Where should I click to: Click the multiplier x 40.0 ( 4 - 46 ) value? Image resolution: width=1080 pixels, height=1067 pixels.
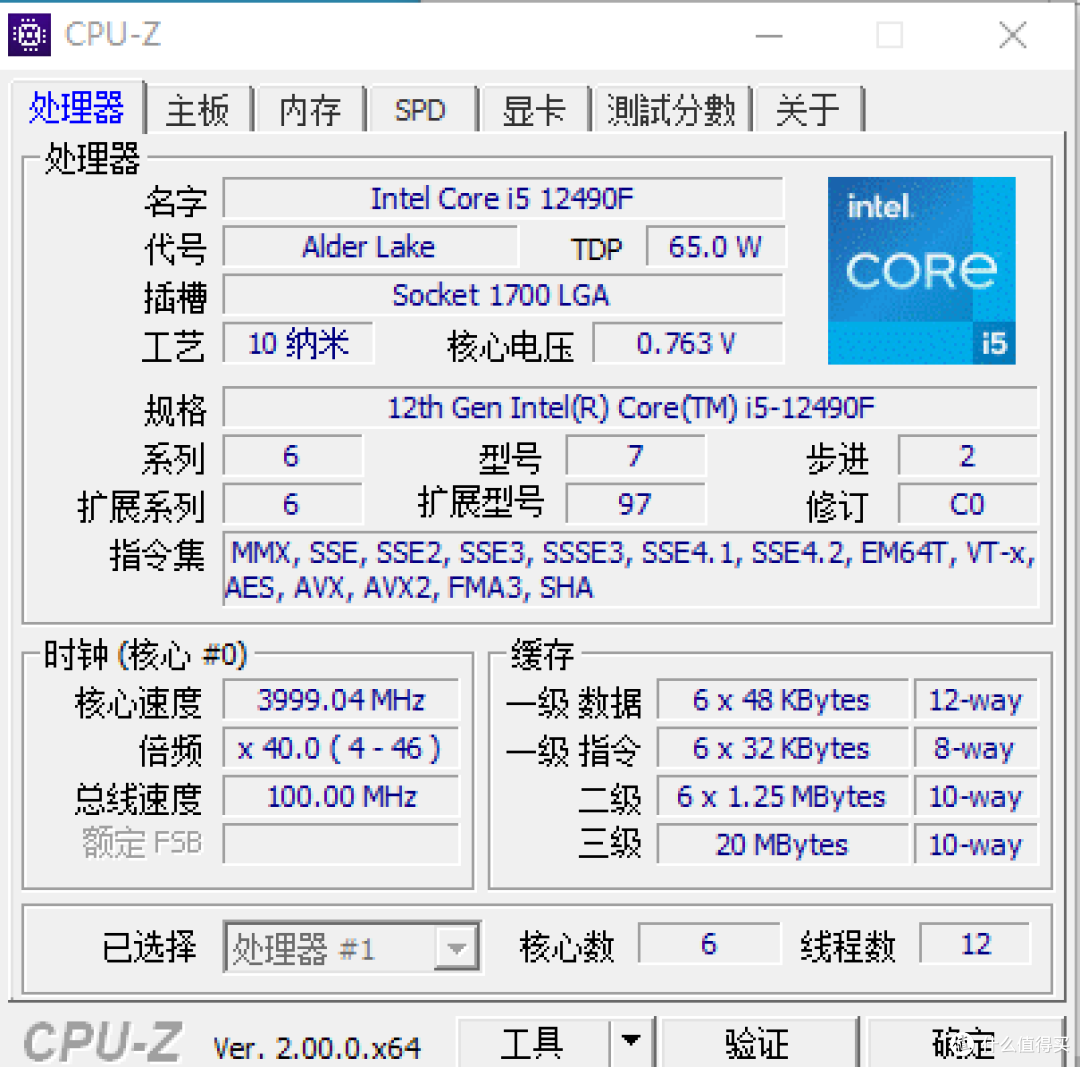341,748
